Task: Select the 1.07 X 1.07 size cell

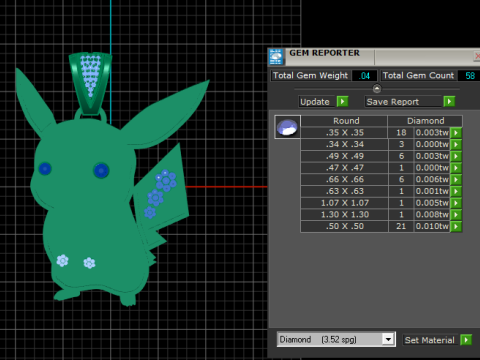Action: 345,203
